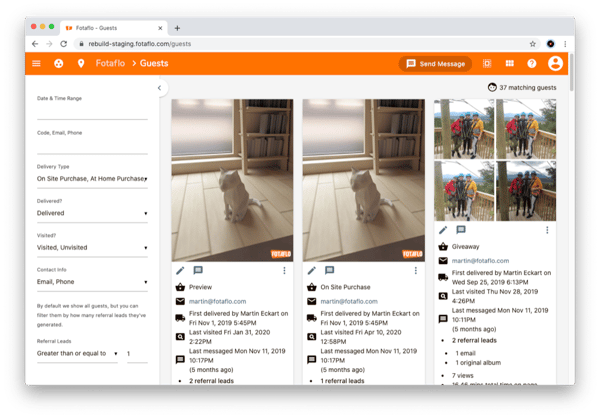The image size is (600, 418).
Task: Click the basket icon beside Giveaway
Action: click(443, 247)
